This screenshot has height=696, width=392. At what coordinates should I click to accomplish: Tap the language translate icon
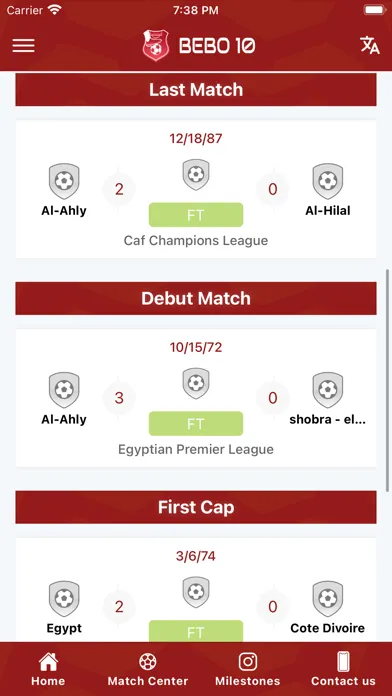coord(369,45)
